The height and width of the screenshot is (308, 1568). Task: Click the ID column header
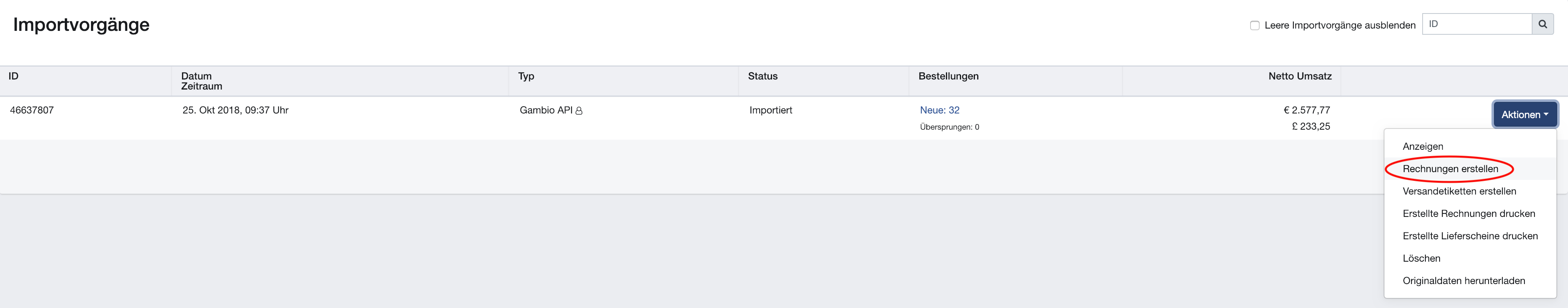coord(13,76)
